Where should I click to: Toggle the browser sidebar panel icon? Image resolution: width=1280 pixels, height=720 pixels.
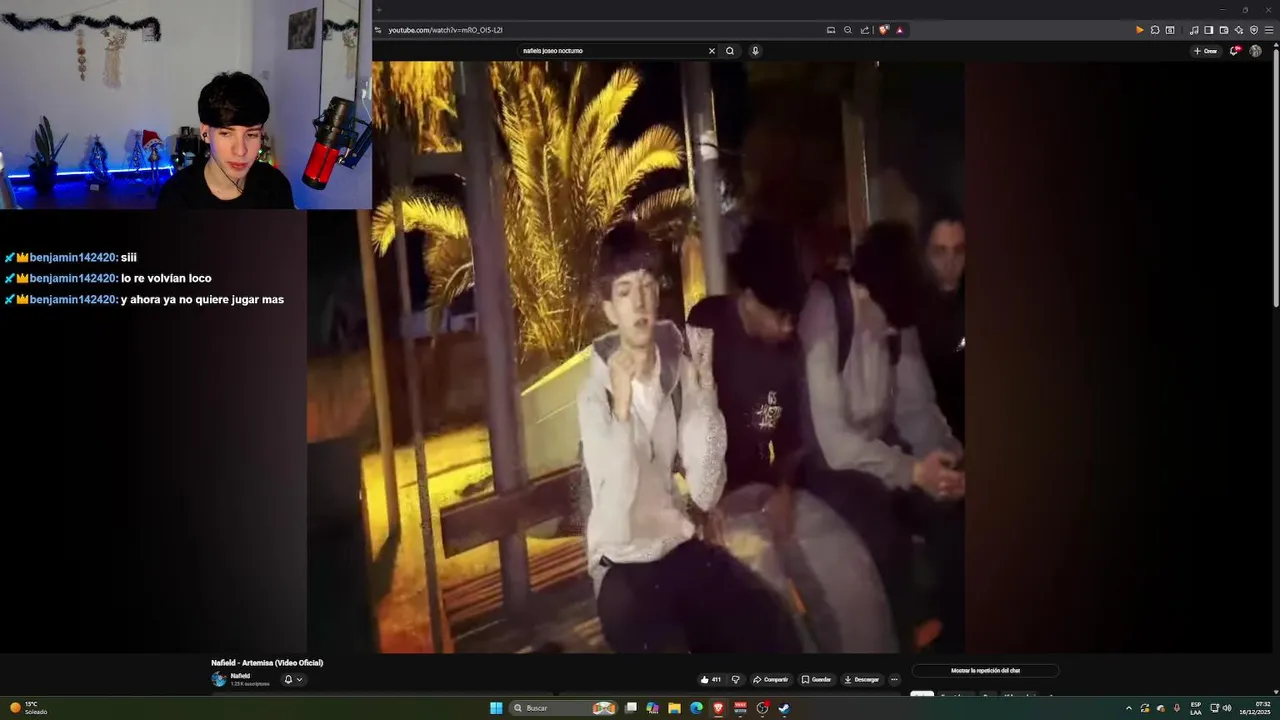click(x=1209, y=30)
